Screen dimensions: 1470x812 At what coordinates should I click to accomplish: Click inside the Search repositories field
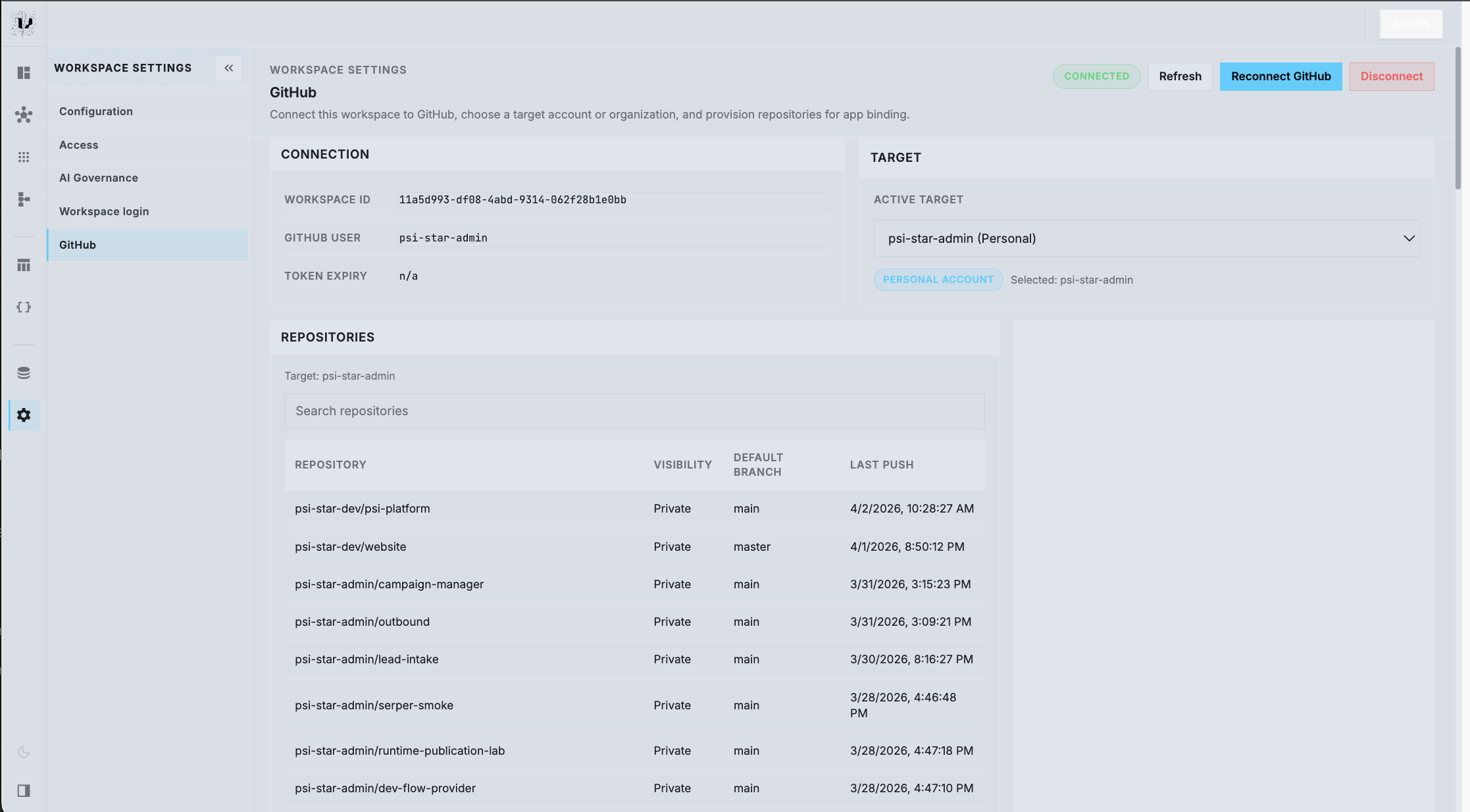pyautogui.click(x=634, y=411)
